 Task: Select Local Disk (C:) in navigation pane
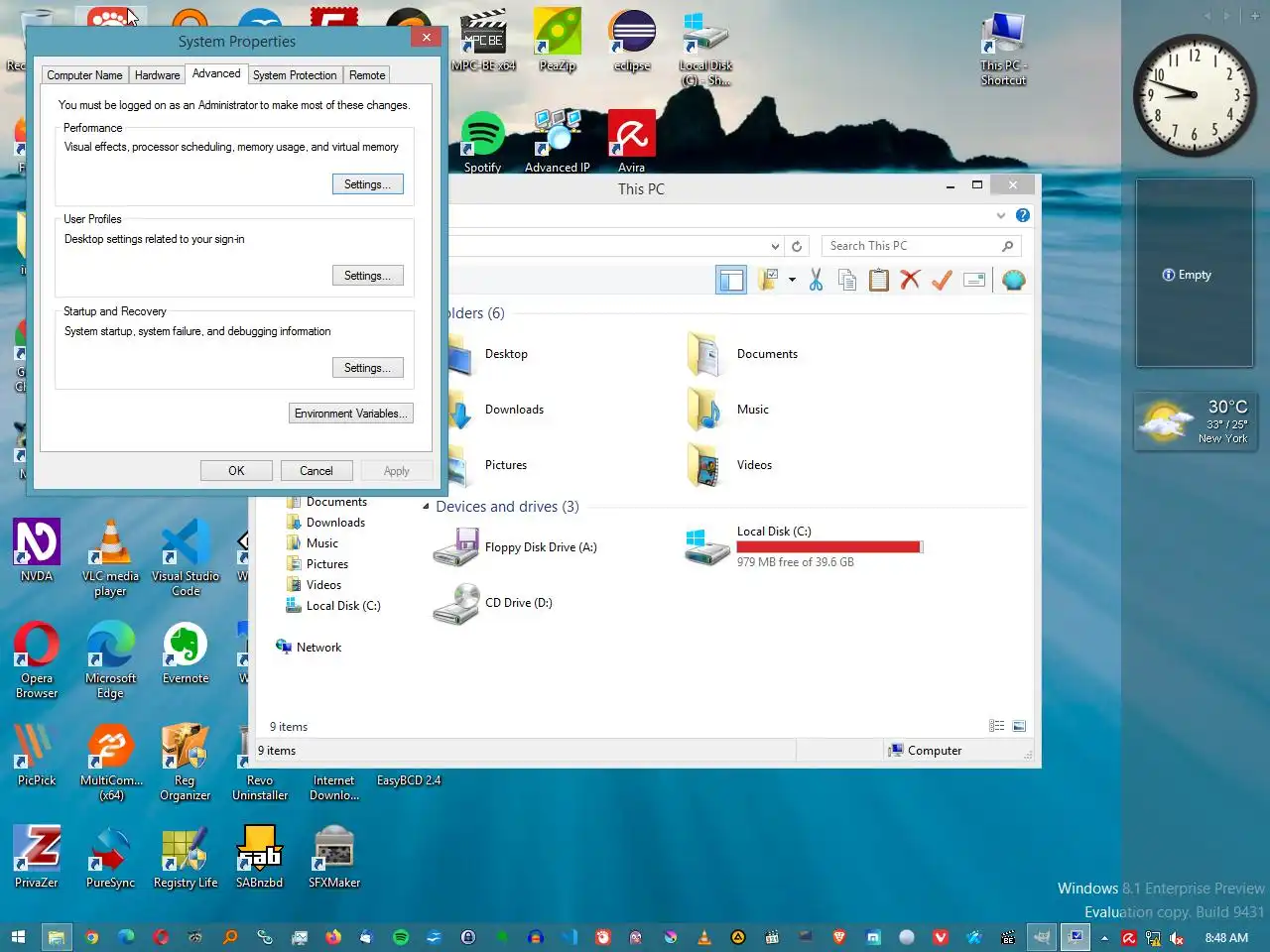pyautogui.click(x=333, y=606)
